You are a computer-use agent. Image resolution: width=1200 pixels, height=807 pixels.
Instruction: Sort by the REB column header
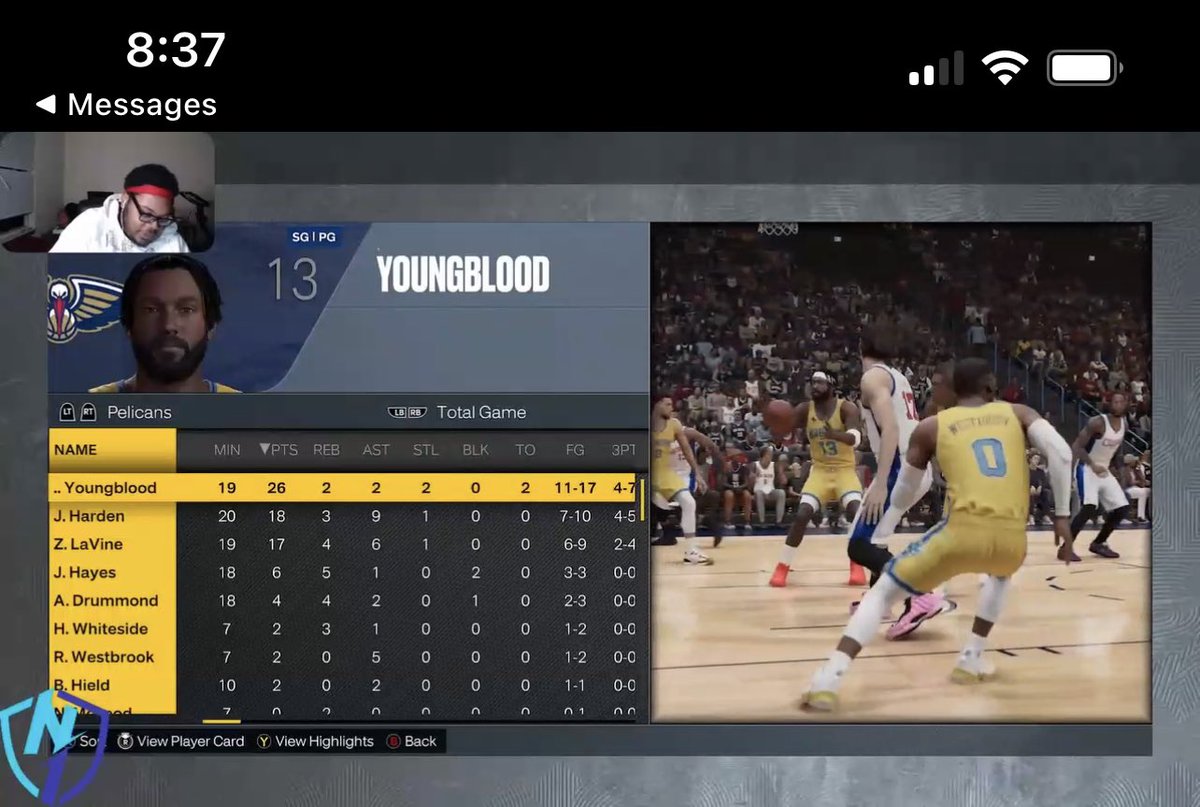coord(326,450)
